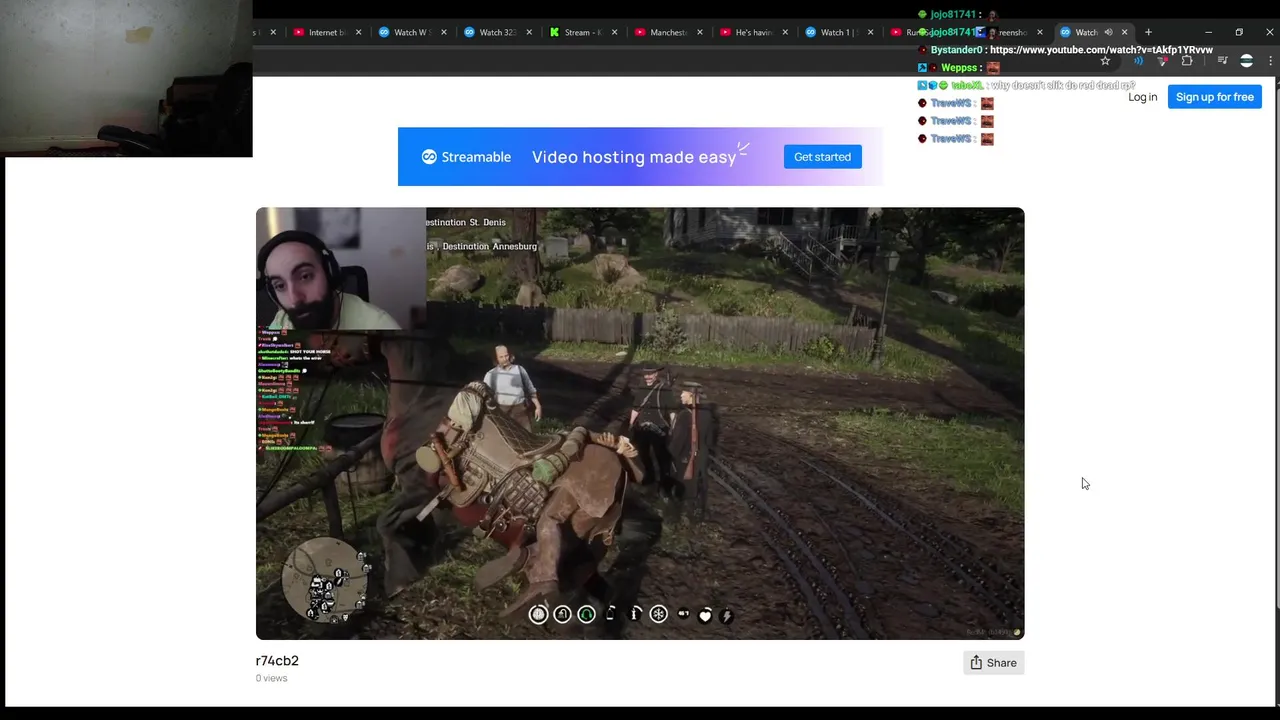Close the active "Watch" tab
This screenshot has width=1280, height=720.
[x=1124, y=32]
